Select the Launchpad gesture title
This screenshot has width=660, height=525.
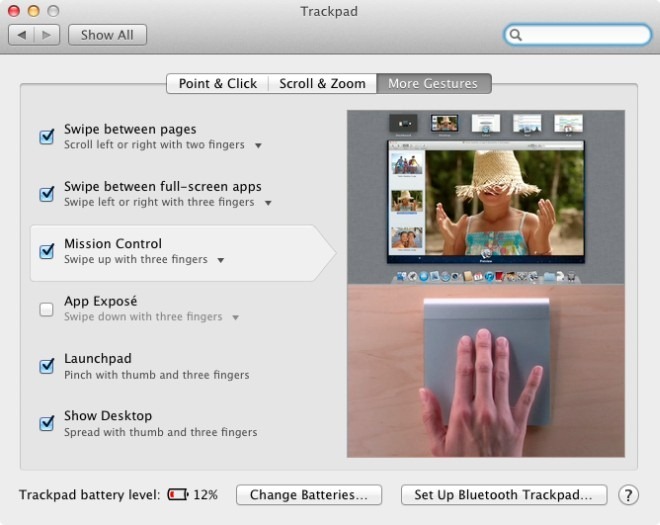(98, 358)
